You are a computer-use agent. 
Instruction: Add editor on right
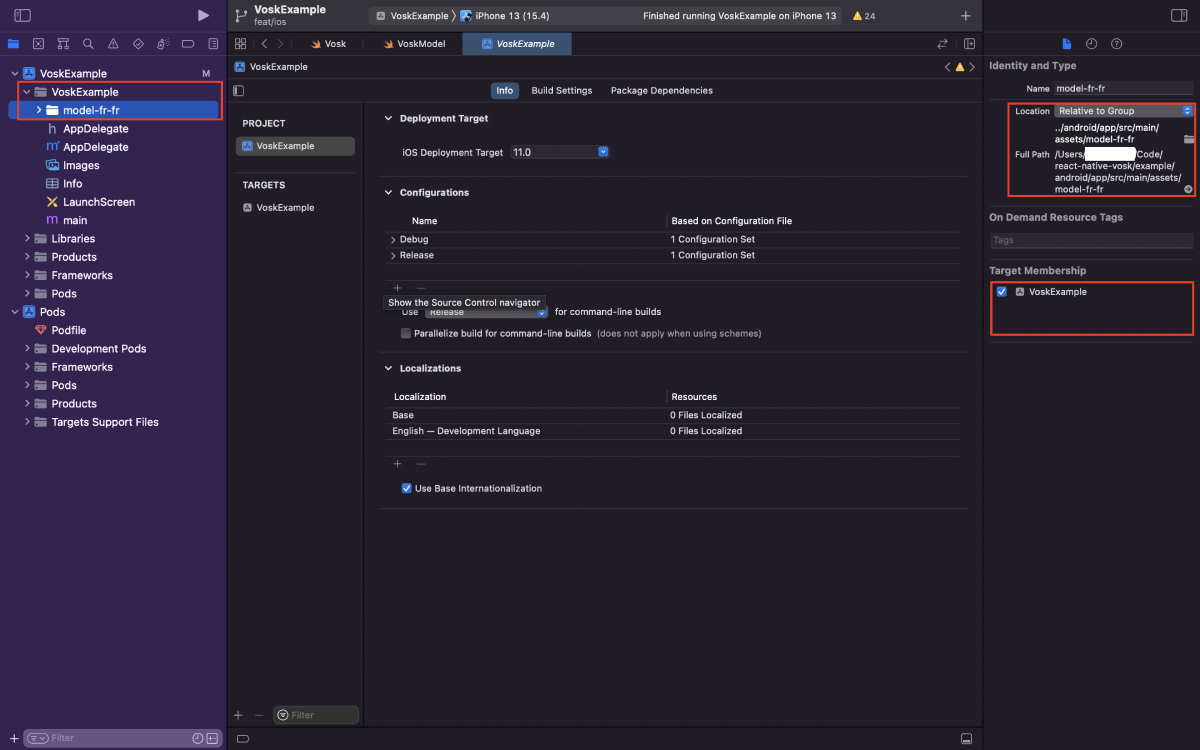point(969,44)
